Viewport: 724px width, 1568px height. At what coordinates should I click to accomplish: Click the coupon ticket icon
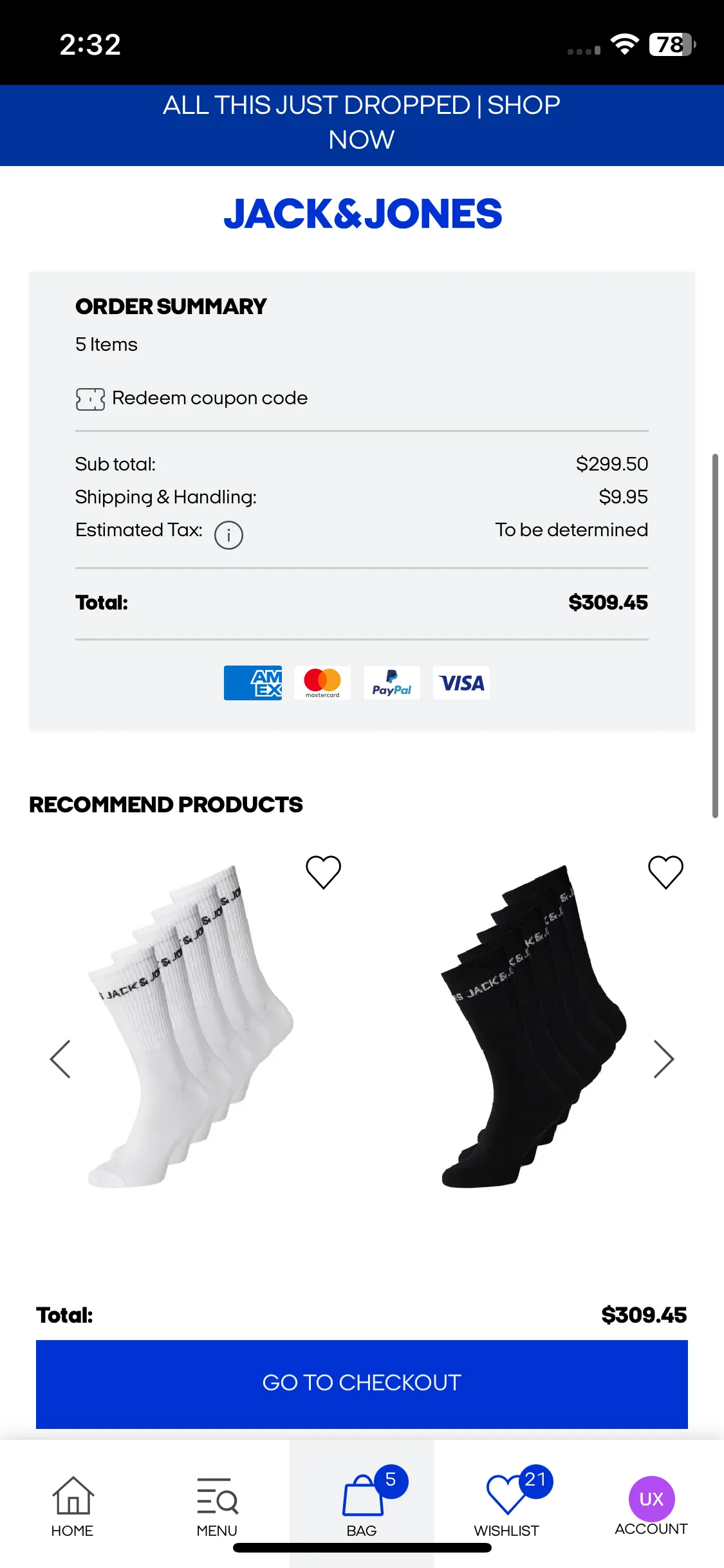pyautogui.click(x=90, y=399)
